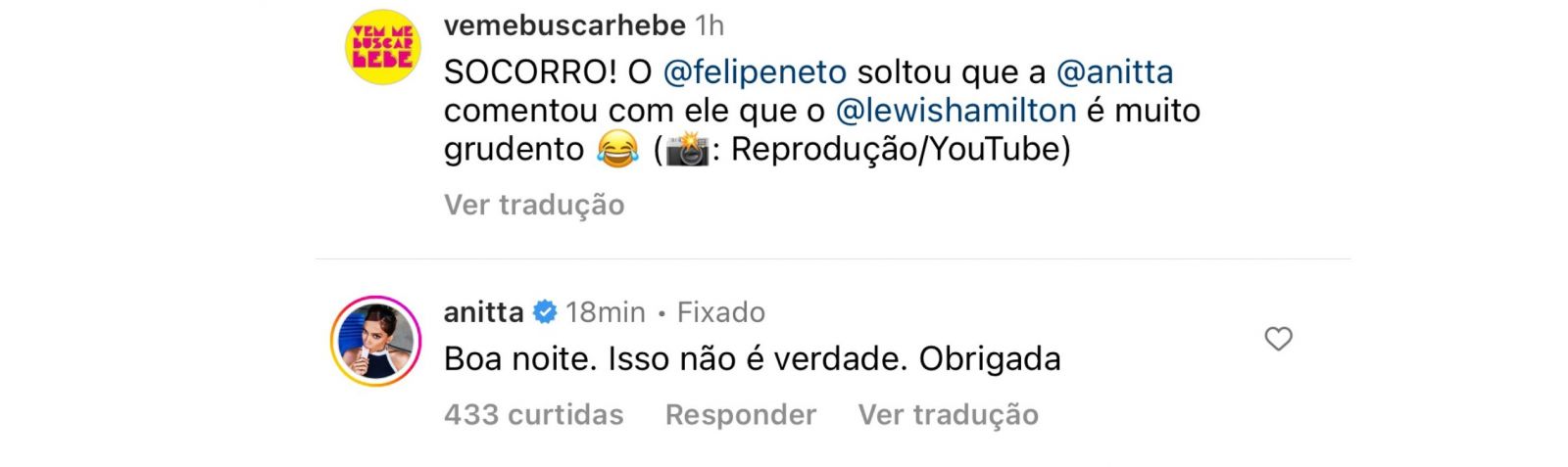Click the 1h timestamp on the post
The image size is (1568, 467).
(x=710, y=24)
